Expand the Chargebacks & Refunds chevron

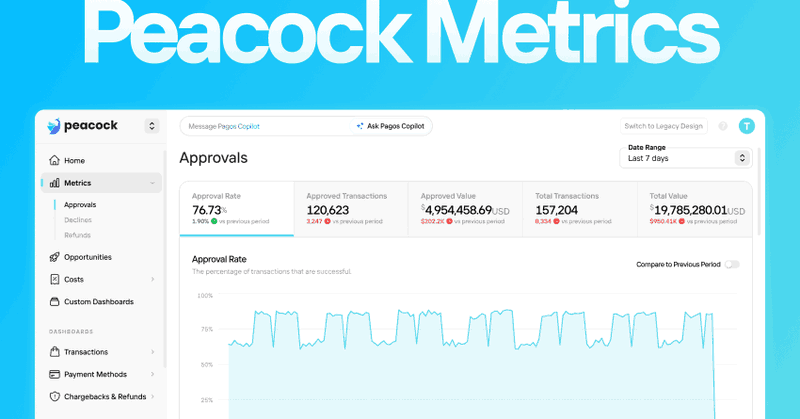pyautogui.click(x=153, y=396)
